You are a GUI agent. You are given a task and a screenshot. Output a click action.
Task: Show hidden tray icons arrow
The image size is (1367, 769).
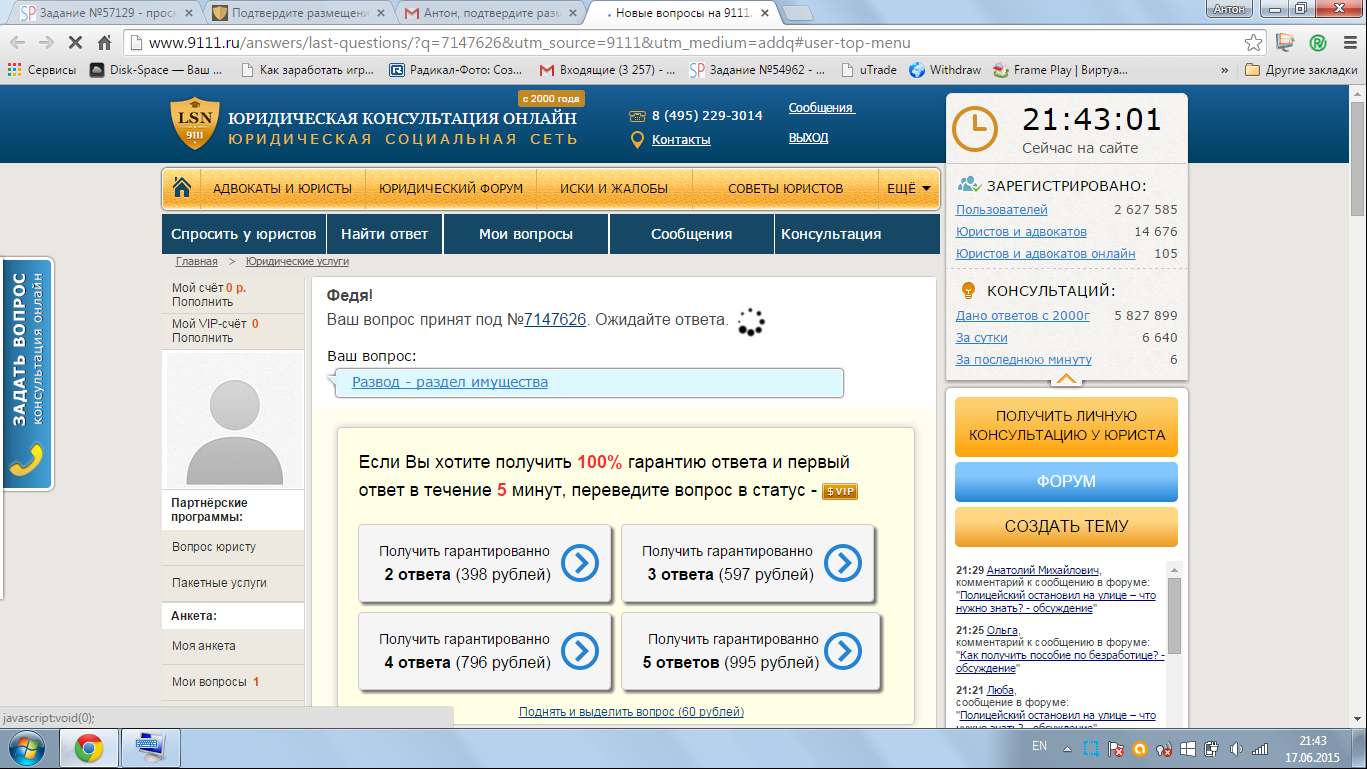1069,748
